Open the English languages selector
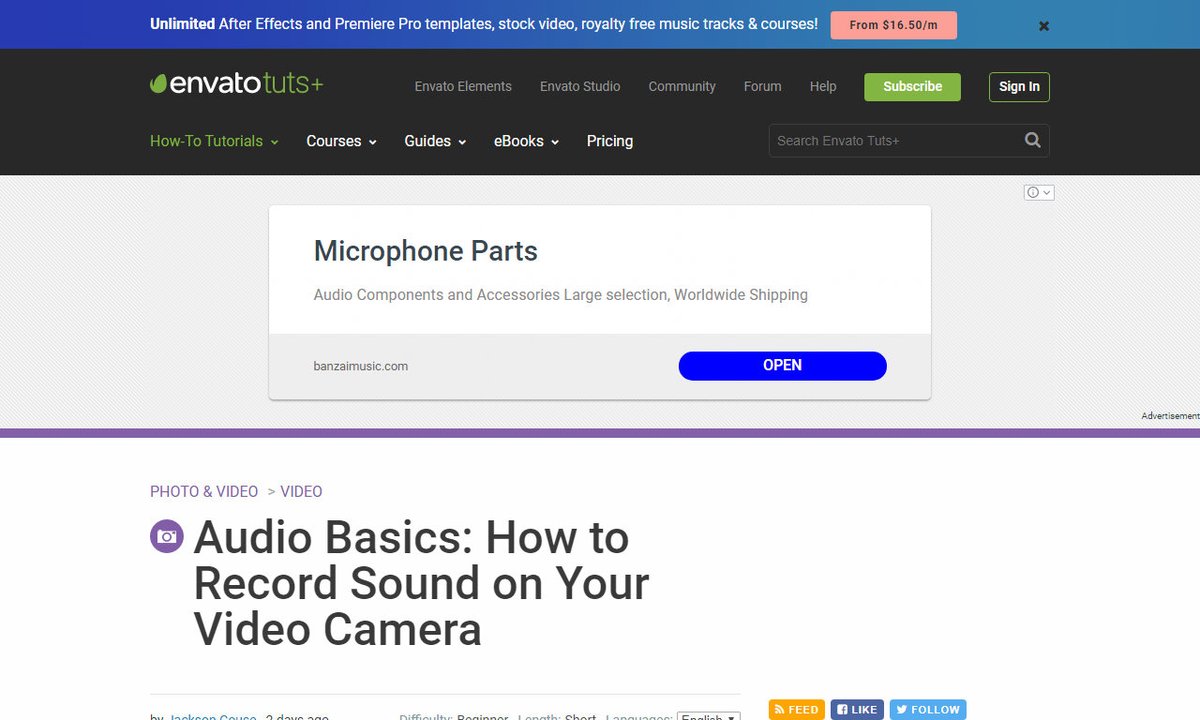This screenshot has height=720, width=1200. point(708,716)
